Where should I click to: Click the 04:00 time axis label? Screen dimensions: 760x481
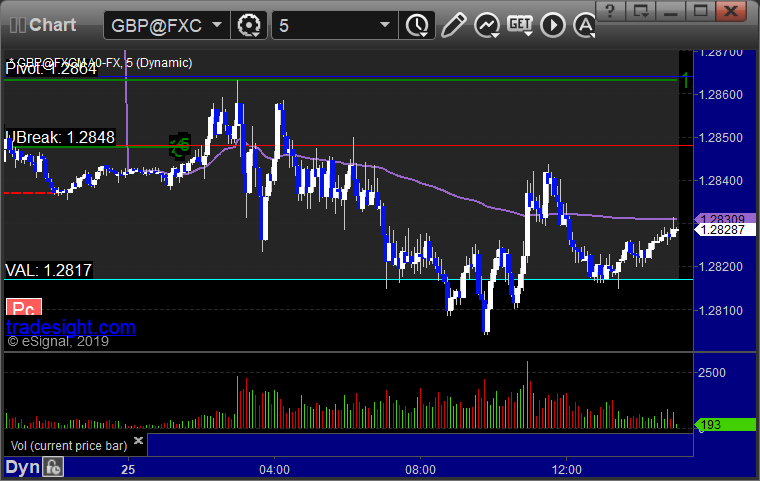point(274,470)
